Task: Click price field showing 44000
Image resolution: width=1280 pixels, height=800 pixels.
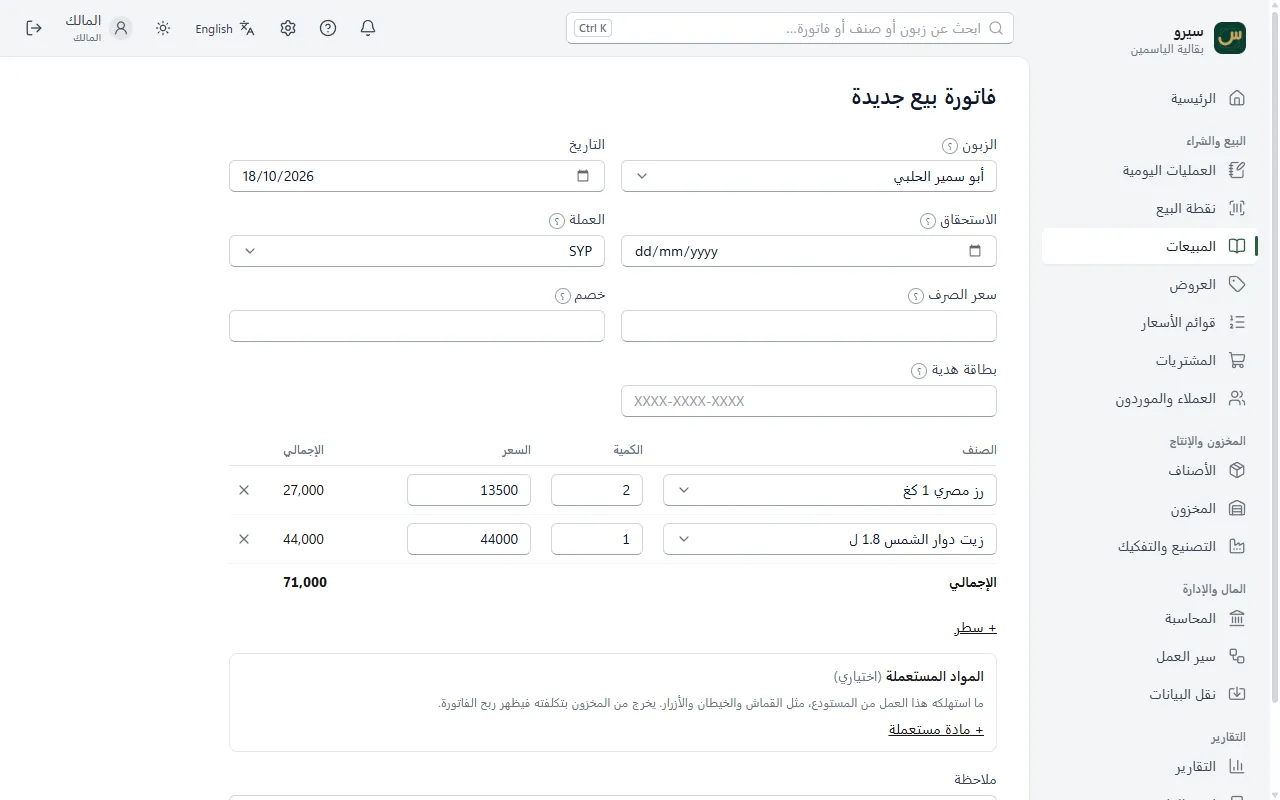Action: [x=469, y=539]
